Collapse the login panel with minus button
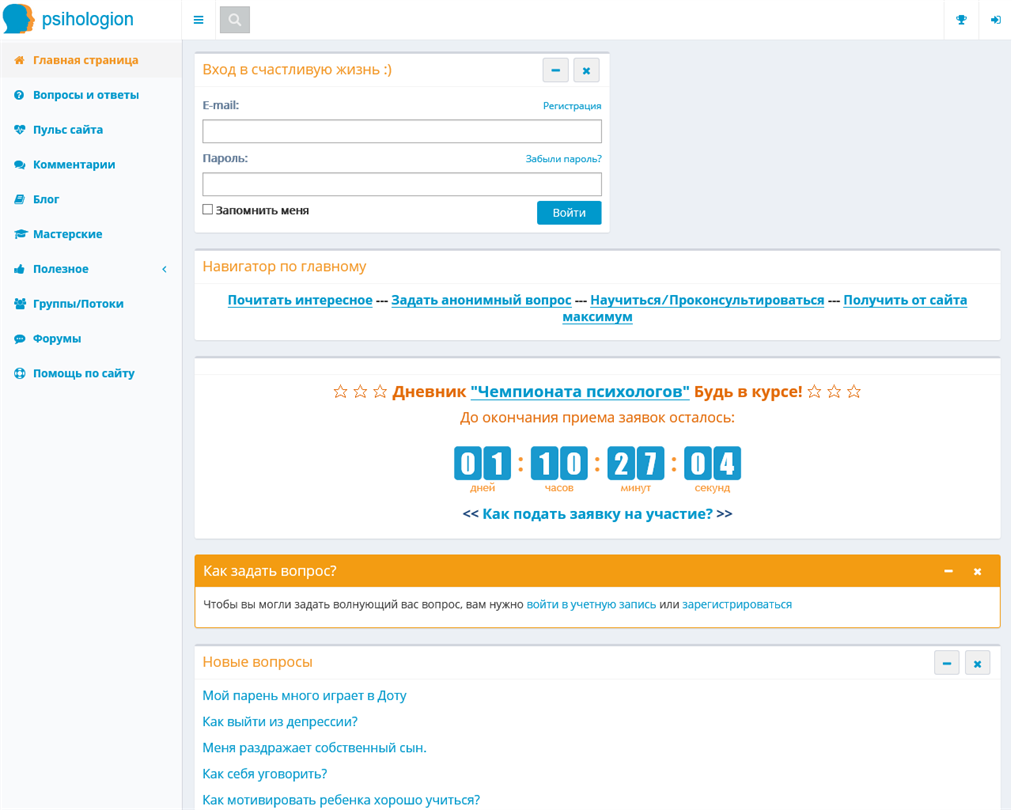Screen dimensions: 1012x810 pyautogui.click(x=555, y=70)
